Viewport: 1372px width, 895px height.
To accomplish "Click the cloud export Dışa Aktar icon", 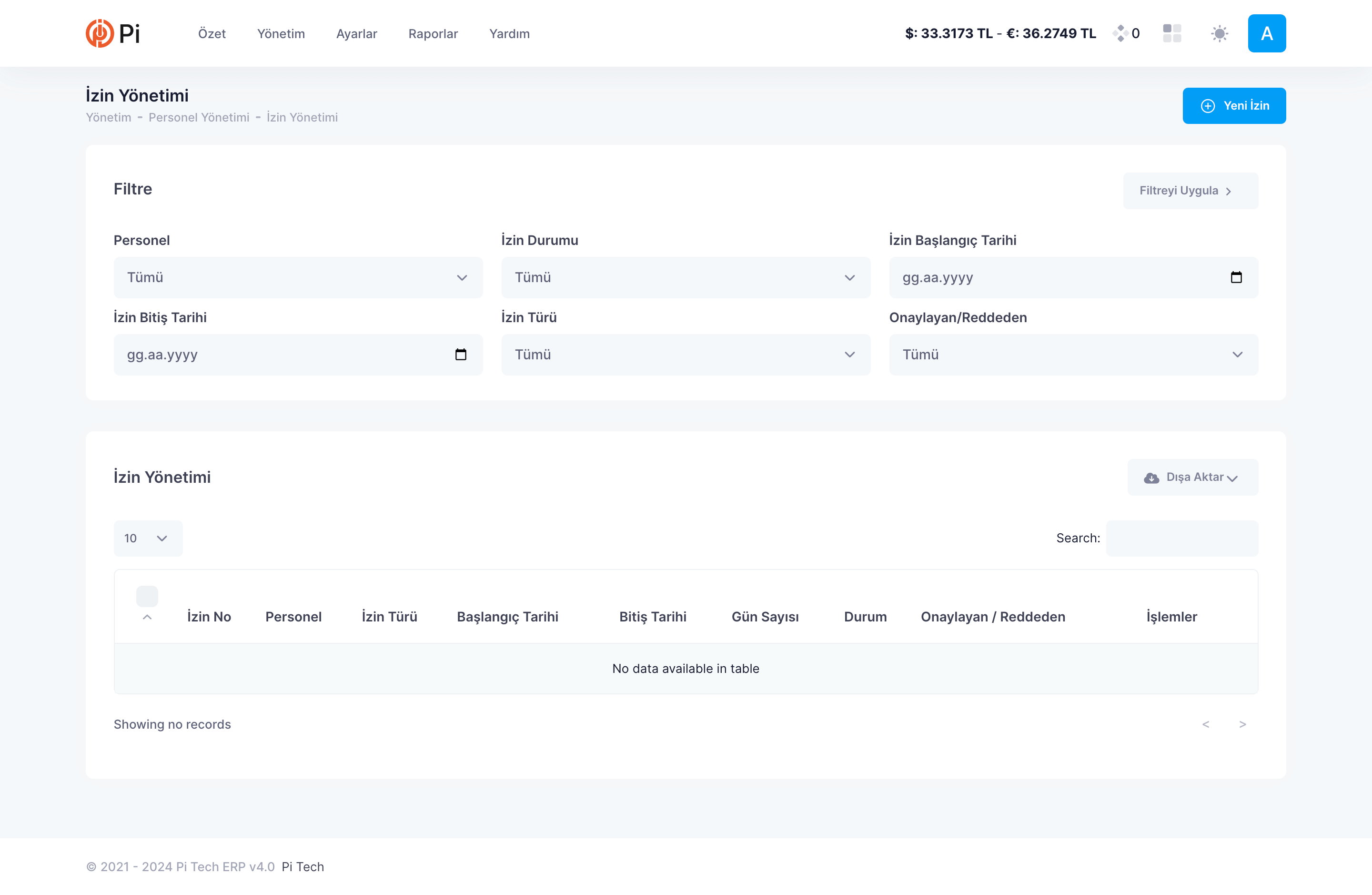I will point(1151,478).
